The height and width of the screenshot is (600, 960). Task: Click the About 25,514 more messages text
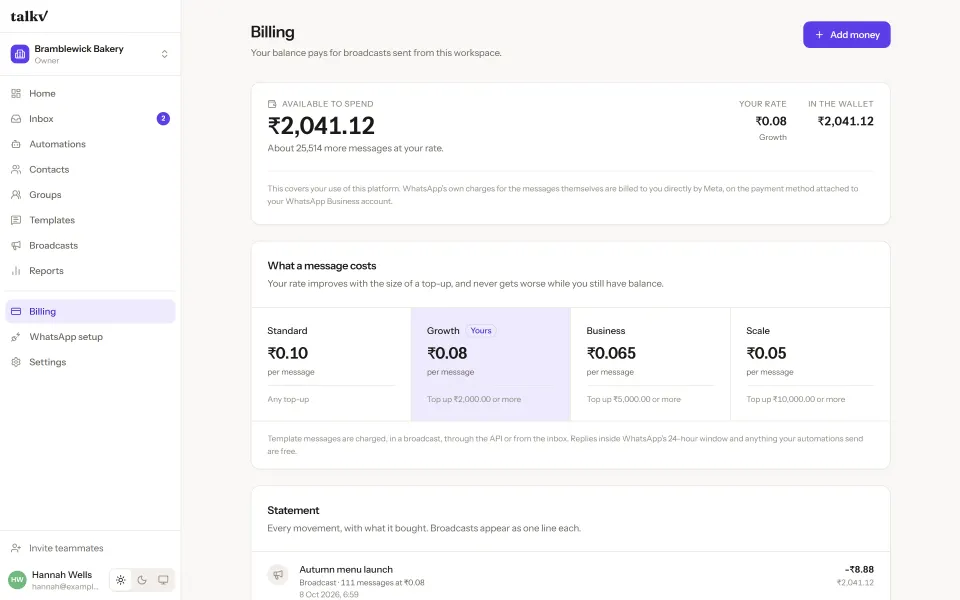355,148
